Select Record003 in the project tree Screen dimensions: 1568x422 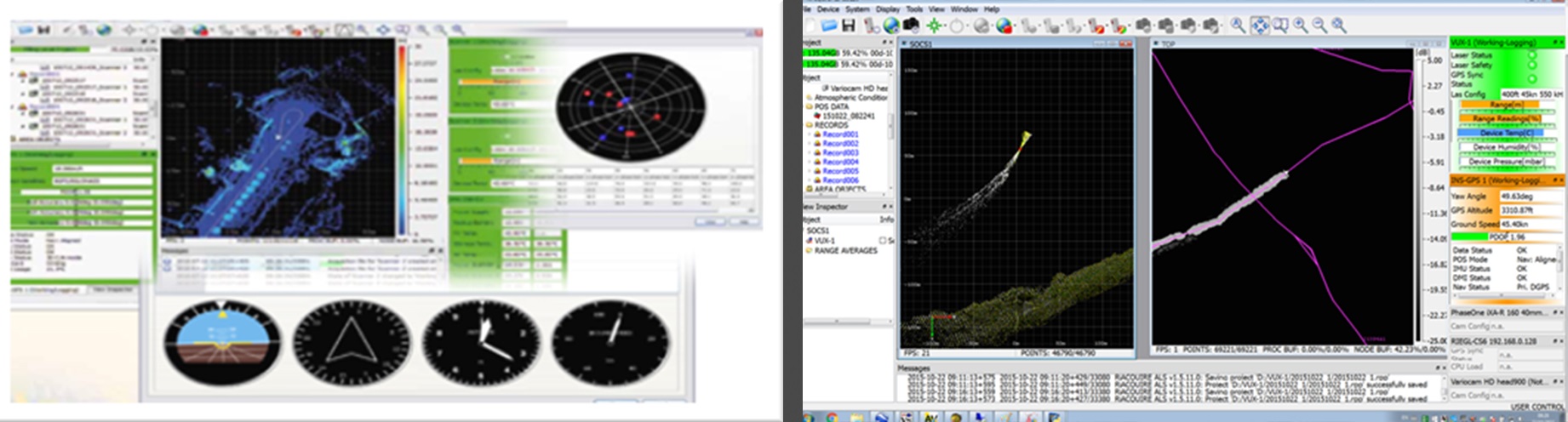click(840, 153)
